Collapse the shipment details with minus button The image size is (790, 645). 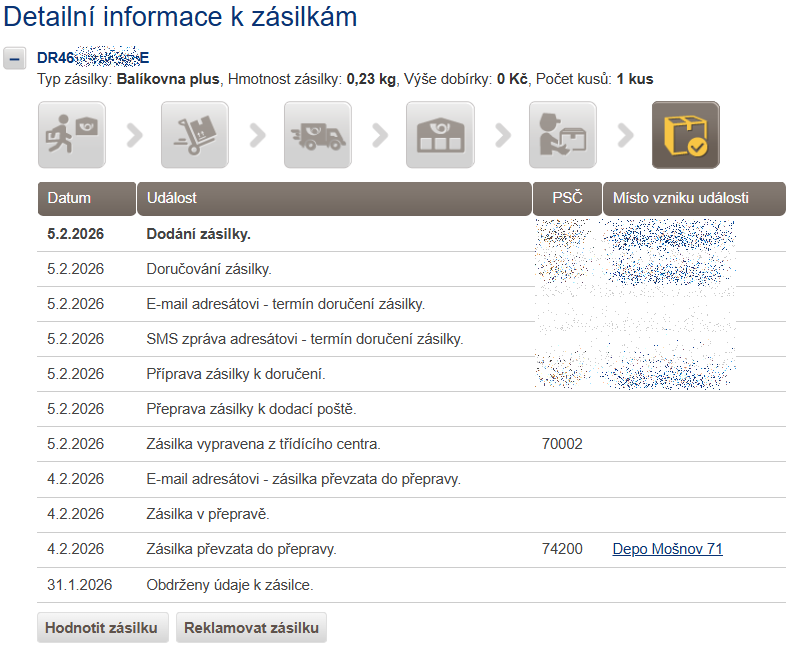pyautogui.click(x=15, y=58)
